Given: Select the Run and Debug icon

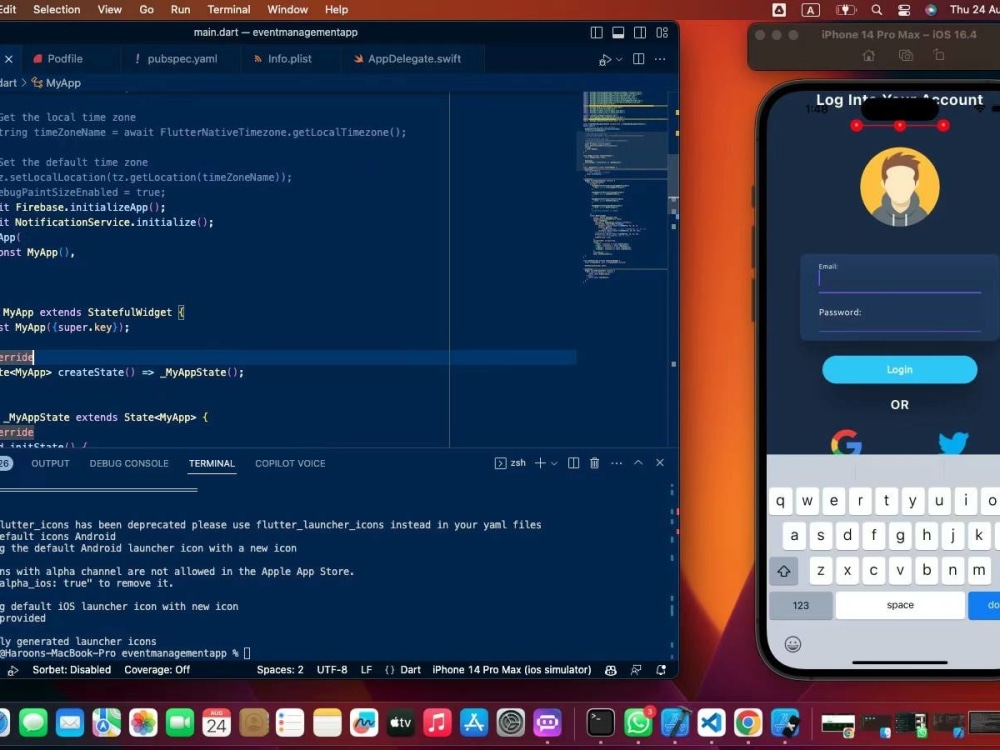Looking at the screenshot, I should 605,59.
